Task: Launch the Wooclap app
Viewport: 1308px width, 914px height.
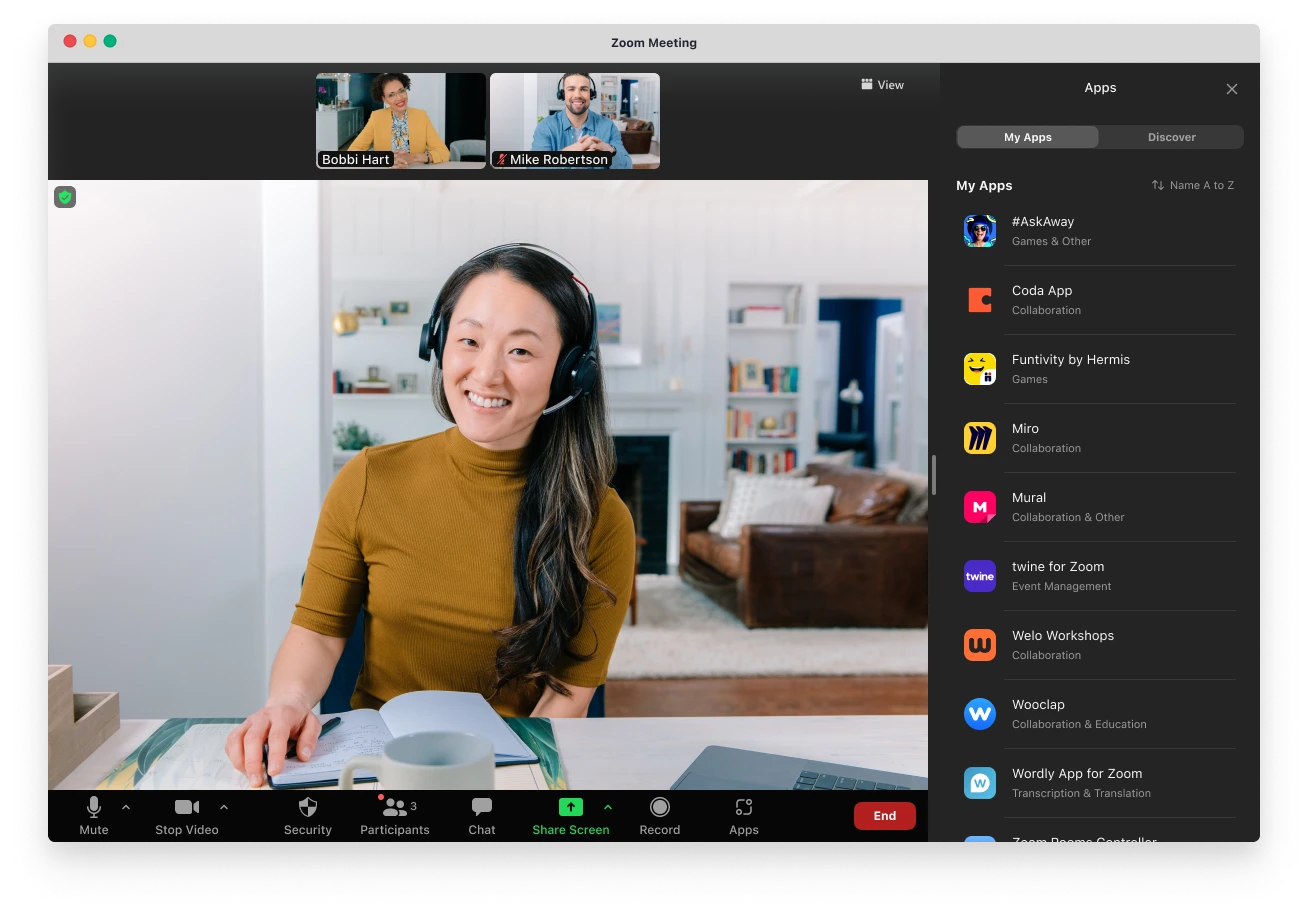Action: 1097,713
